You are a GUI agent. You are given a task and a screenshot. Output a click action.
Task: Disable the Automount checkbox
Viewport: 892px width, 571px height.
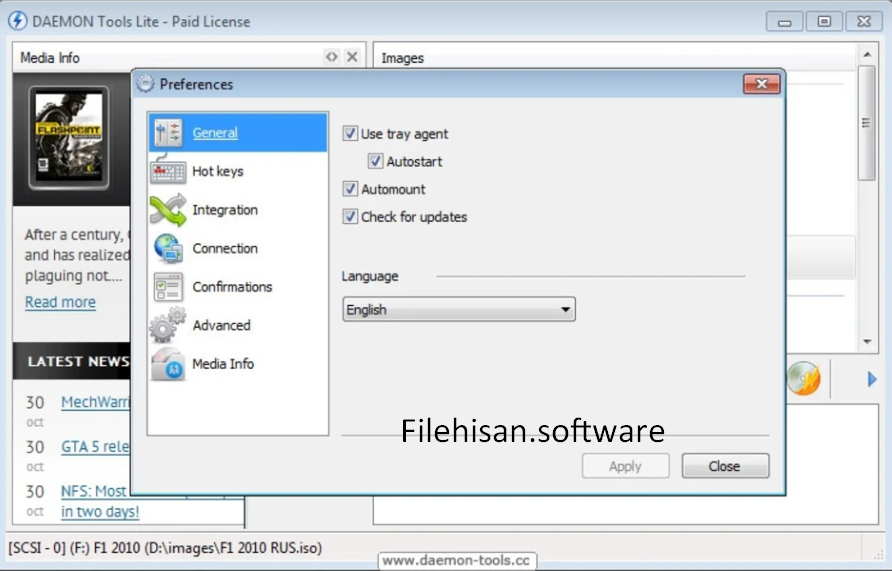point(350,189)
